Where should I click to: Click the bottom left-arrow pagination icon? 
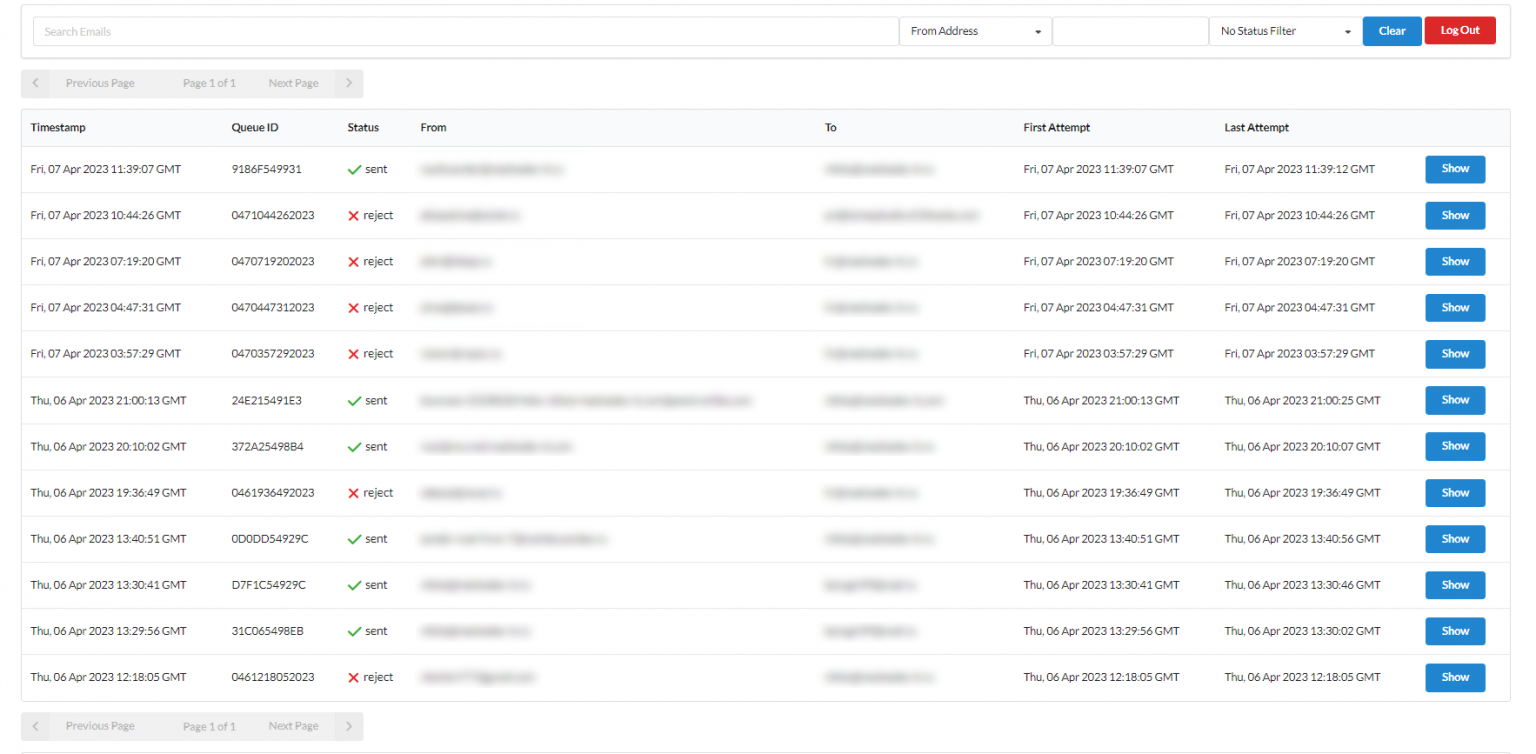point(35,726)
